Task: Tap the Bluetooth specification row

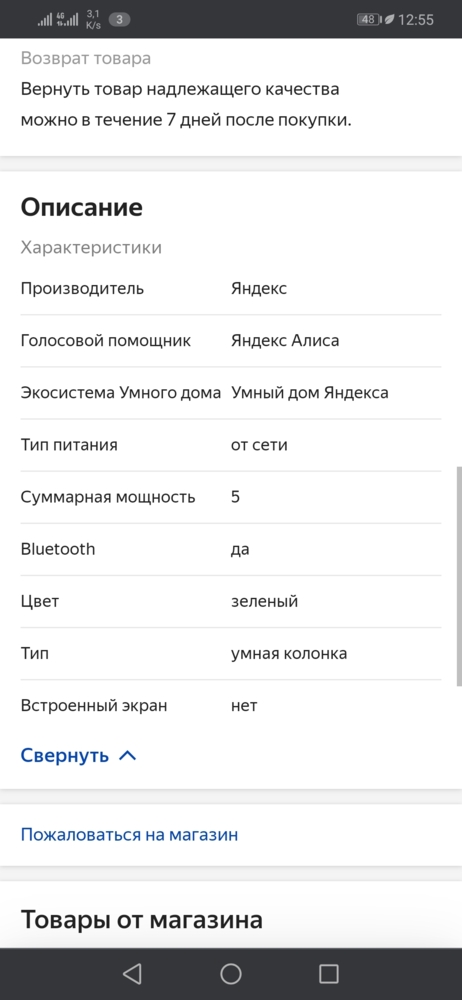Action: click(231, 550)
